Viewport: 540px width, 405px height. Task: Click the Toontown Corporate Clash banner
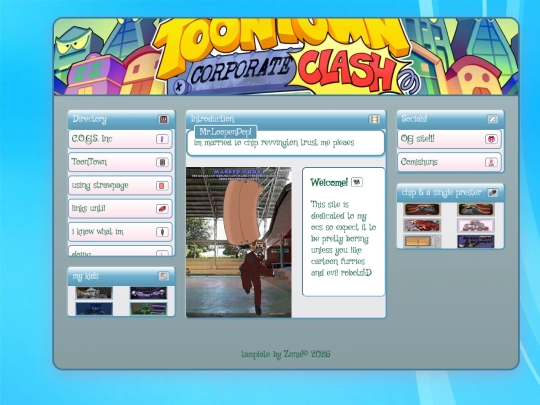(286, 57)
